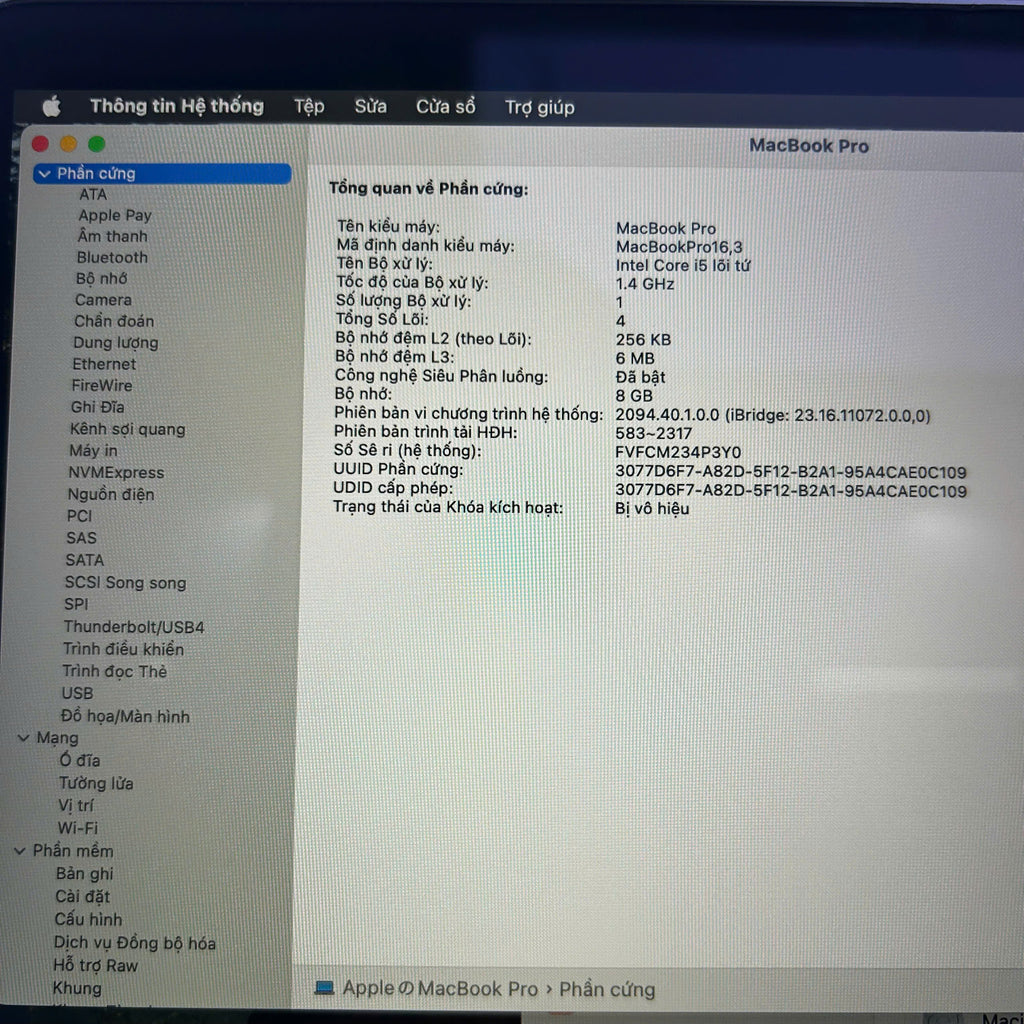
Task: Open the Trợ giúp menu
Action: pyautogui.click(x=539, y=107)
